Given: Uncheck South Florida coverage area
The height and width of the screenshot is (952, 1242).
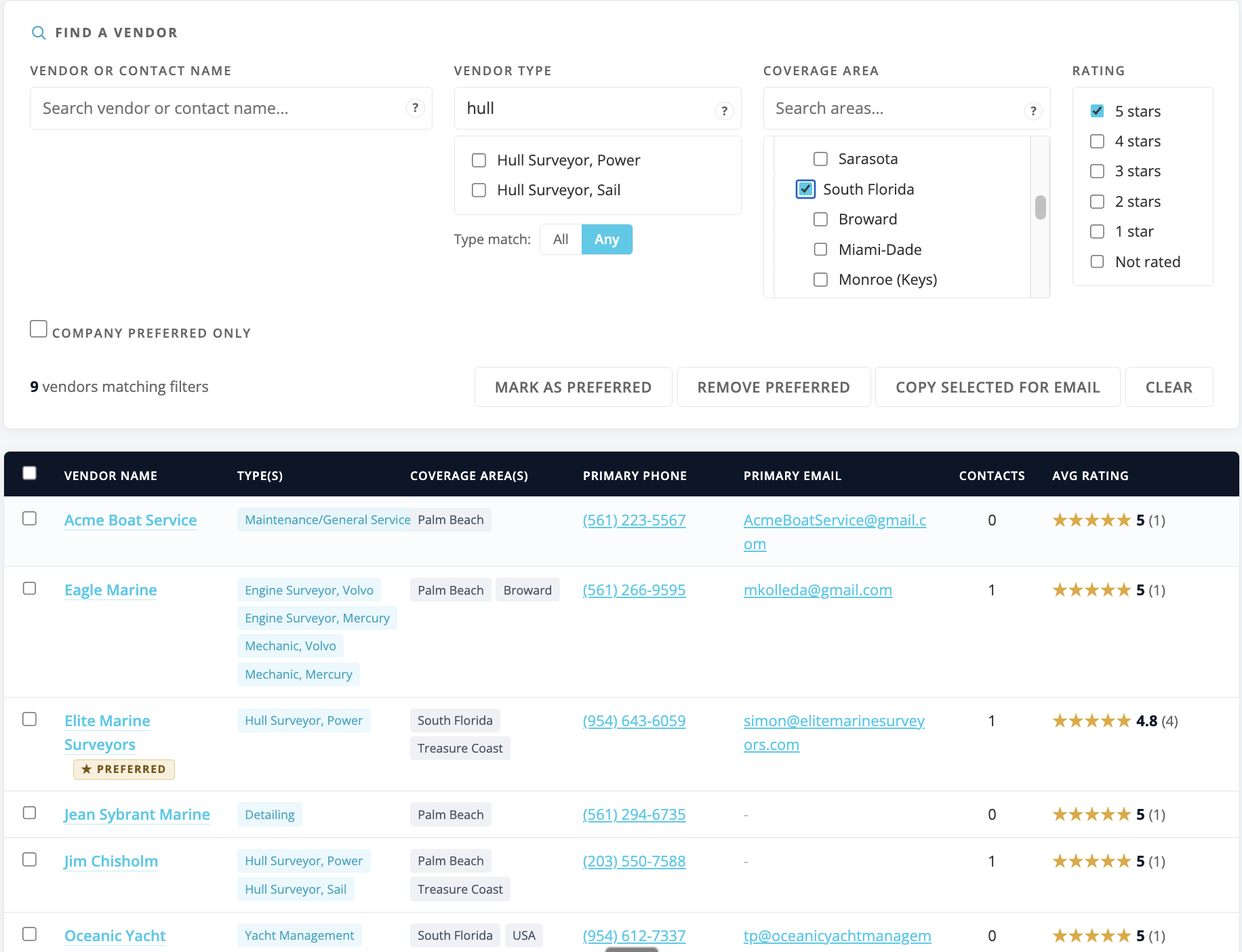Looking at the screenshot, I should (x=805, y=189).
